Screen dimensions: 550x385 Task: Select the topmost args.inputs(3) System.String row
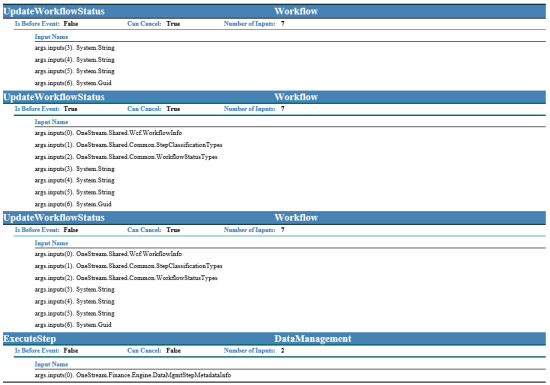pos(74,48)
